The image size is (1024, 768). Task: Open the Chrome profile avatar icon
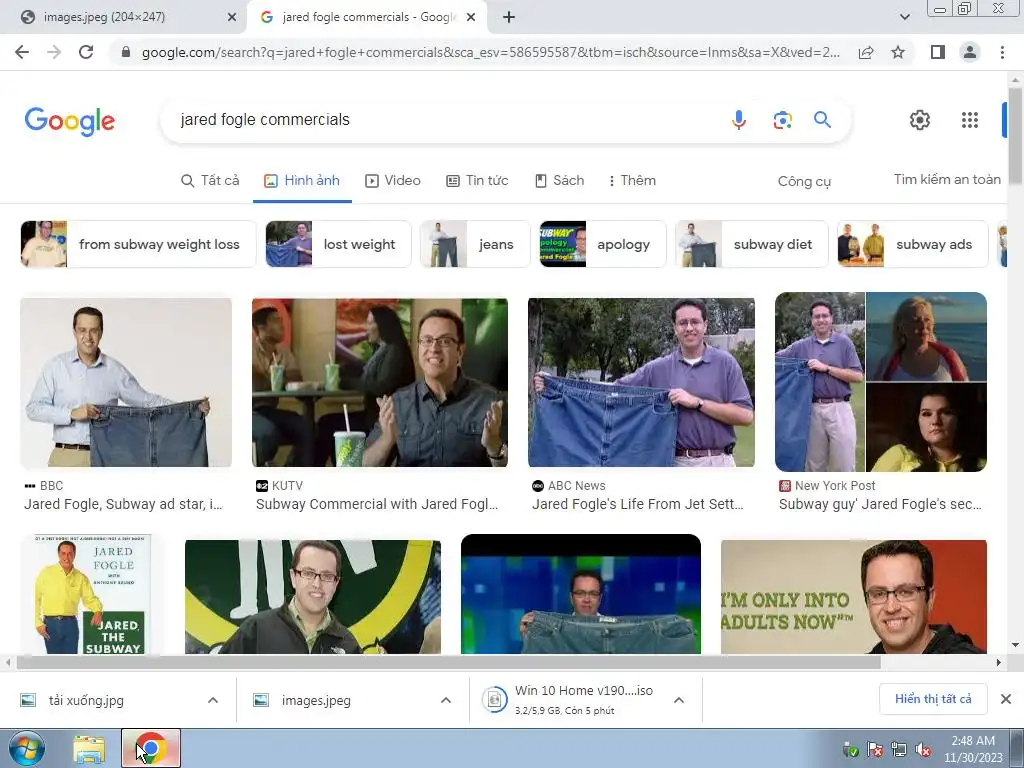pyautogui.click(x=970, y=52)
